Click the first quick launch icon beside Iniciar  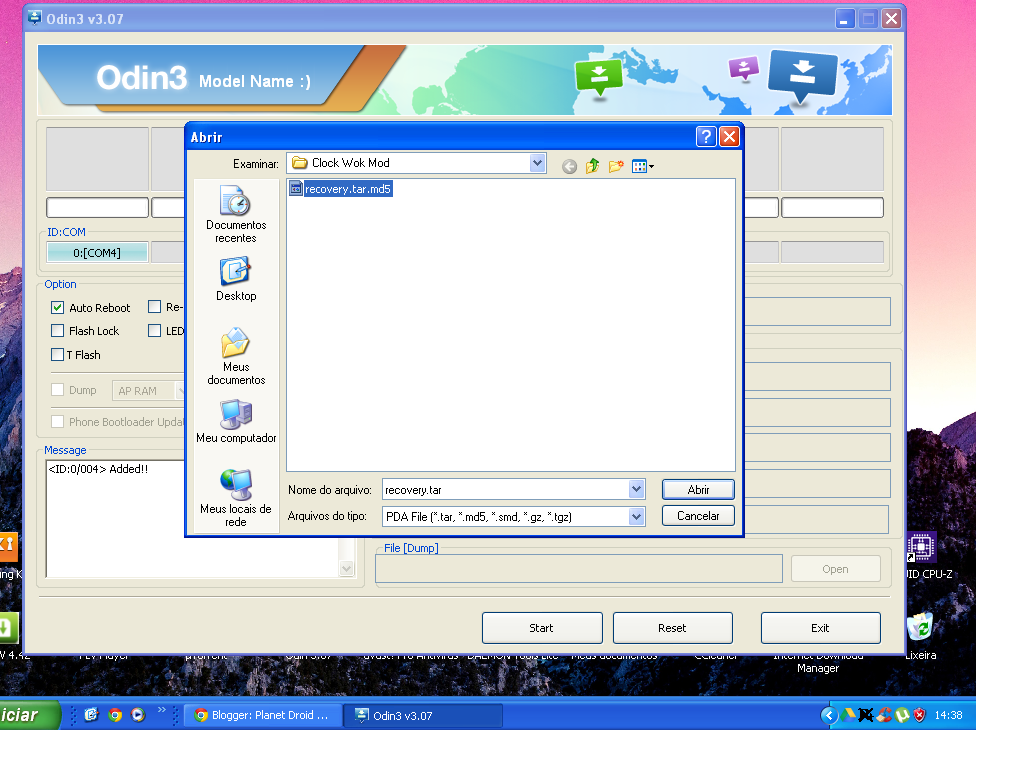[x=91, y=715]
